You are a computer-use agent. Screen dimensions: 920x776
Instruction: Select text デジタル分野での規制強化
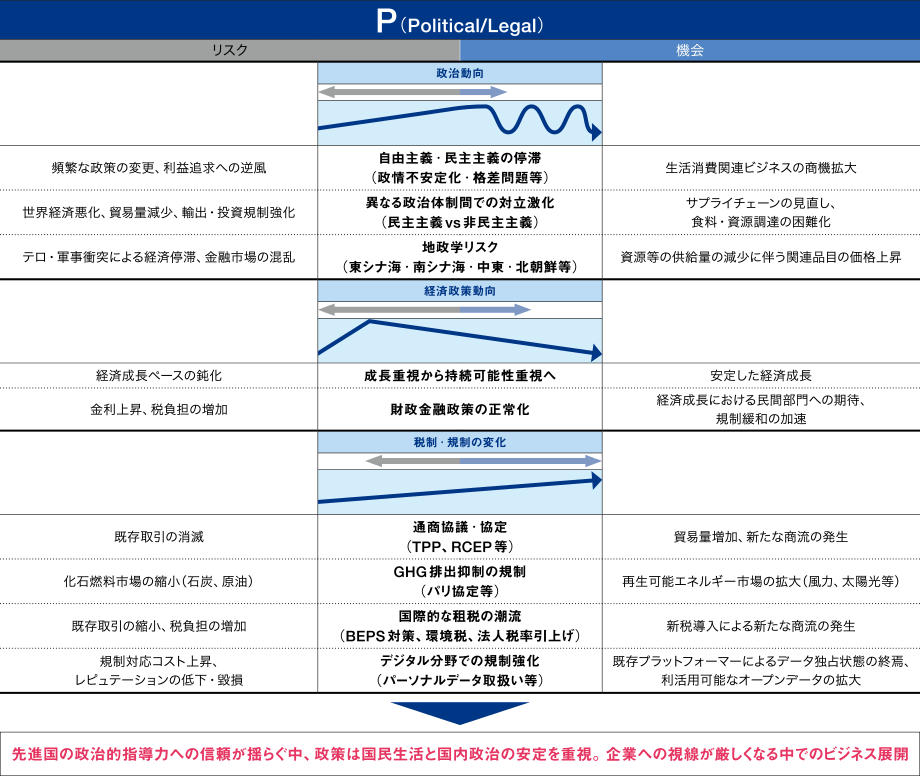(460, 661)
